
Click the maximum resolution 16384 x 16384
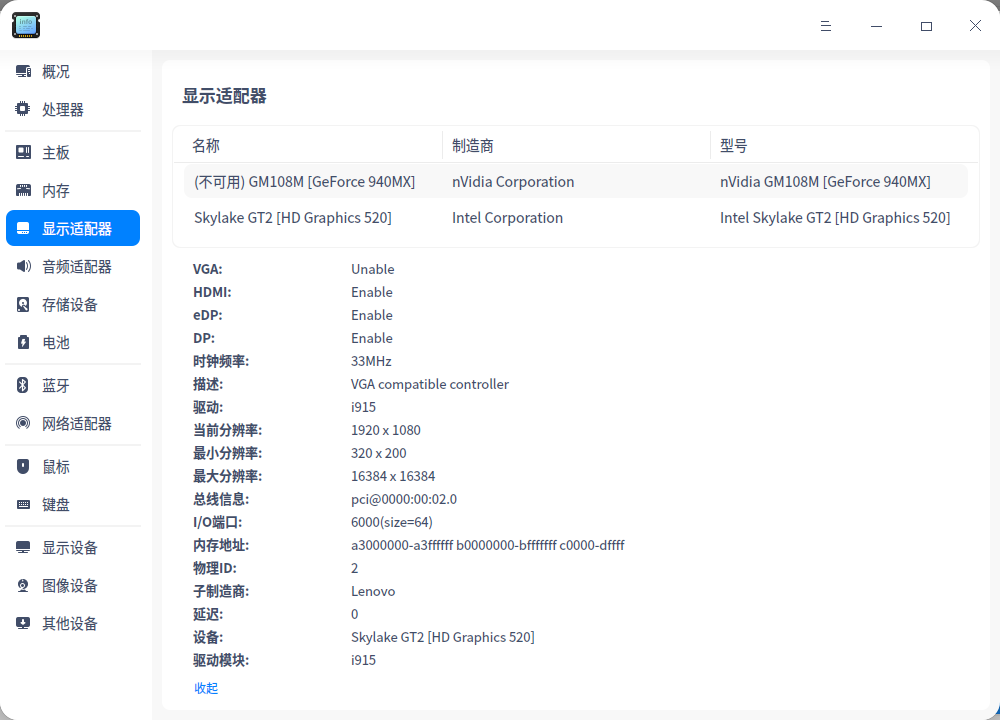393,476
